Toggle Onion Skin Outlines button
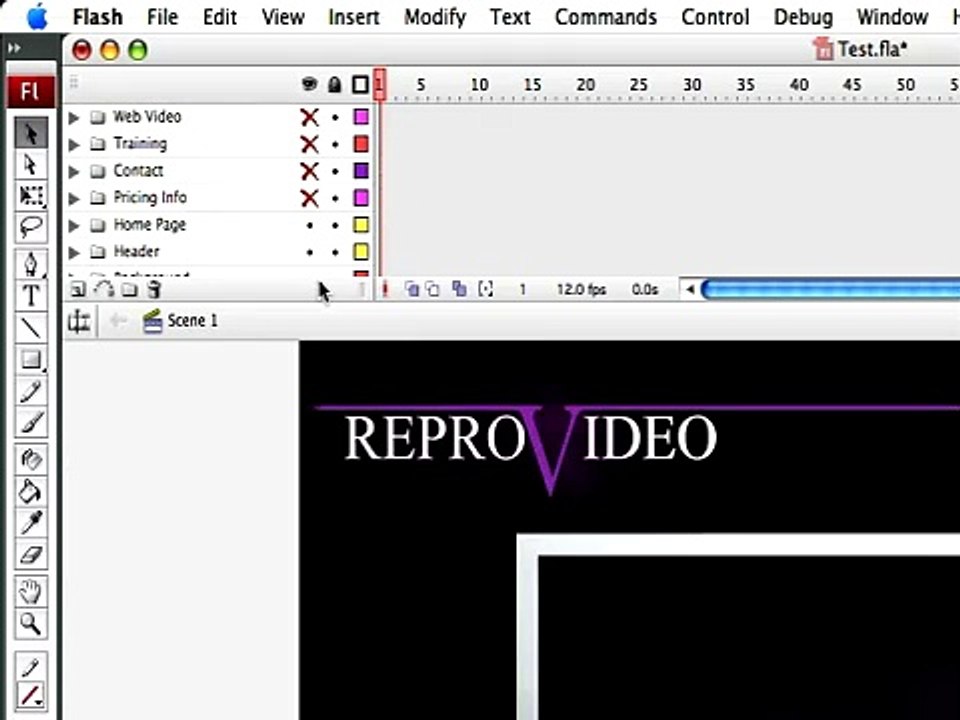960x720 pixels. pyautogui.click(x=433, y=289)
